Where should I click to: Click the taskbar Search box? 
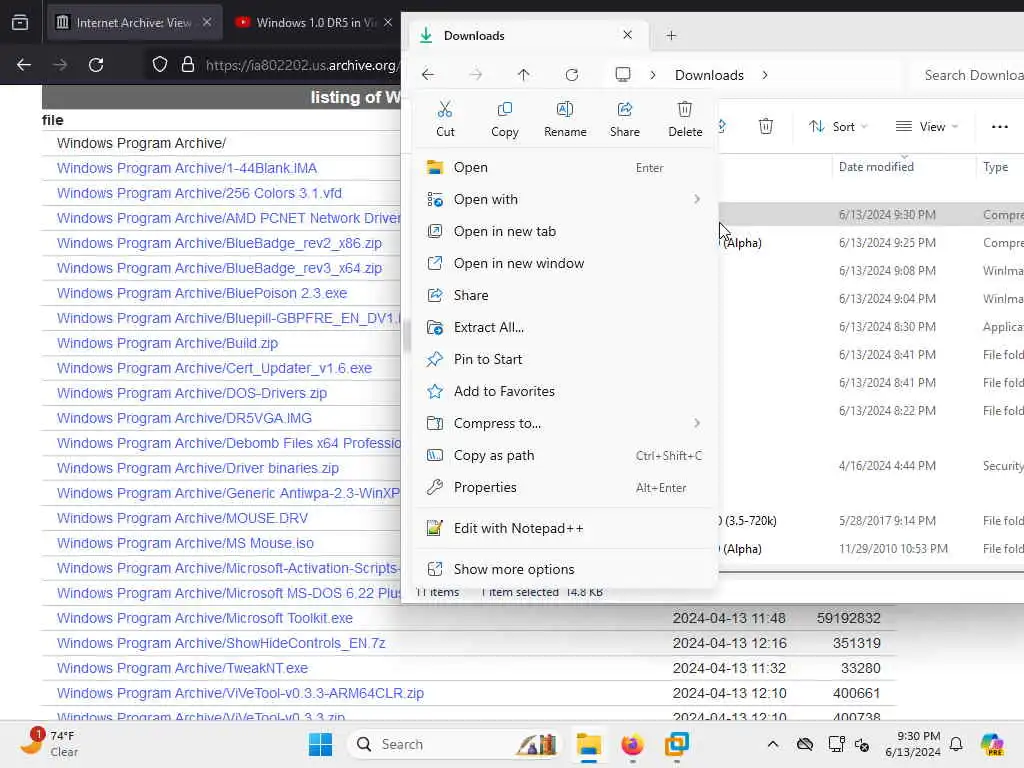coord(455,744)
